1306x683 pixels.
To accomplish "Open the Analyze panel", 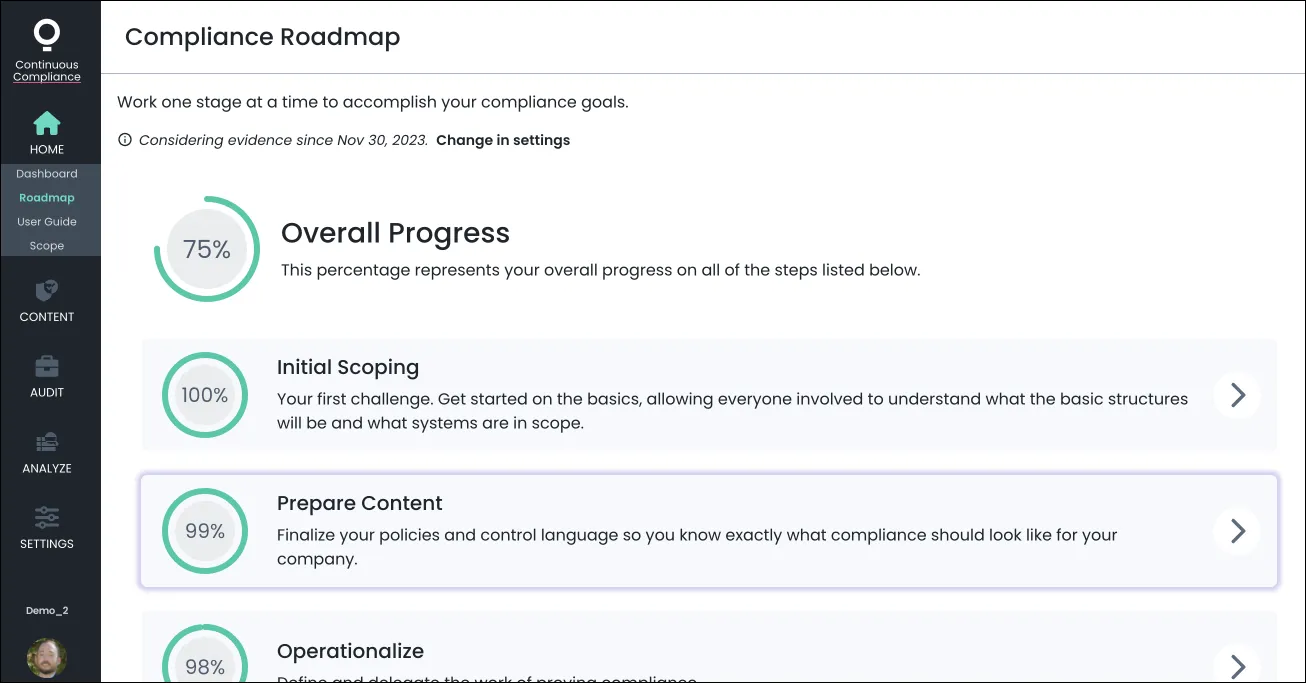I will click(x=47, y=452).
